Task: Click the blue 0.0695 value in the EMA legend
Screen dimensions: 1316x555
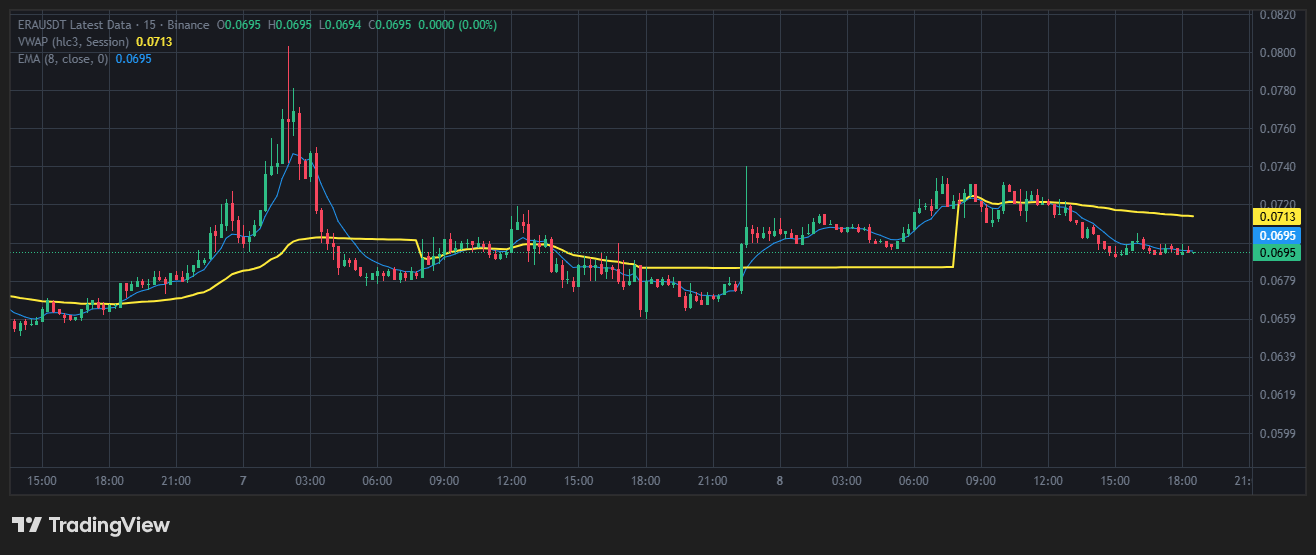Action: 133,59
